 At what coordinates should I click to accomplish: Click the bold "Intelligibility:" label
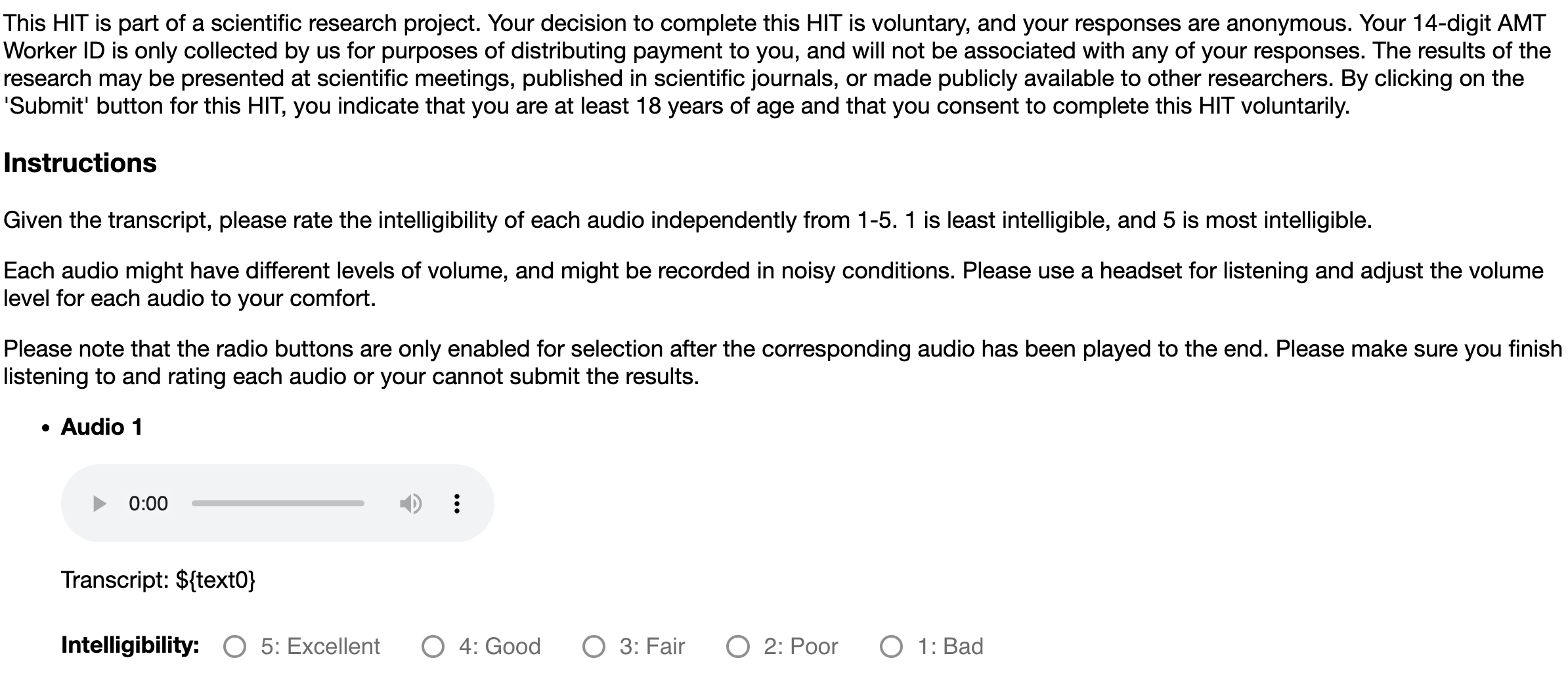click(x=130, y=646)
